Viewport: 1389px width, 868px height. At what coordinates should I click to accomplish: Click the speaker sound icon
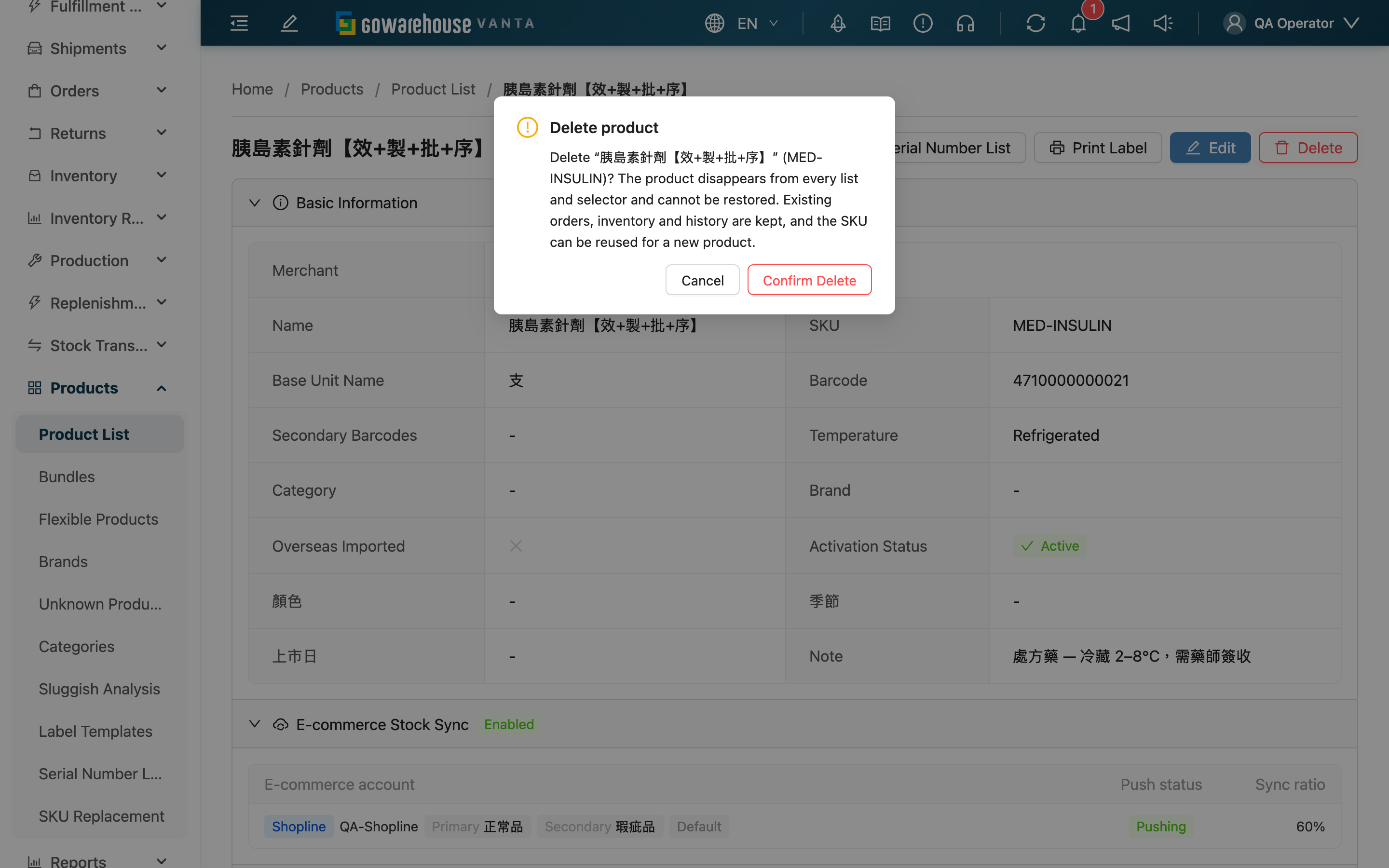(1163, 23)
